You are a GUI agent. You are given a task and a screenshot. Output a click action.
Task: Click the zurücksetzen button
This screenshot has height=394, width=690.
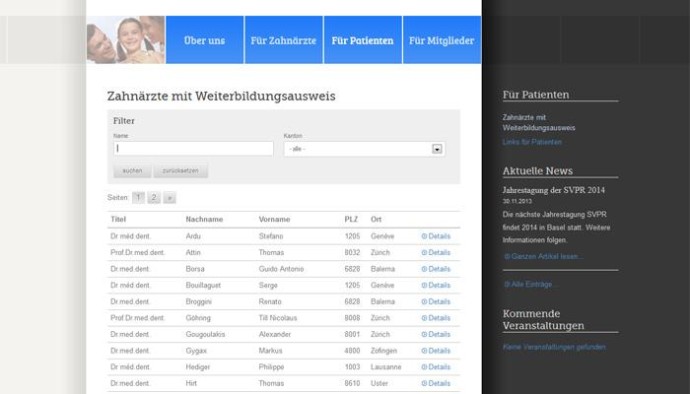point(180,170)
